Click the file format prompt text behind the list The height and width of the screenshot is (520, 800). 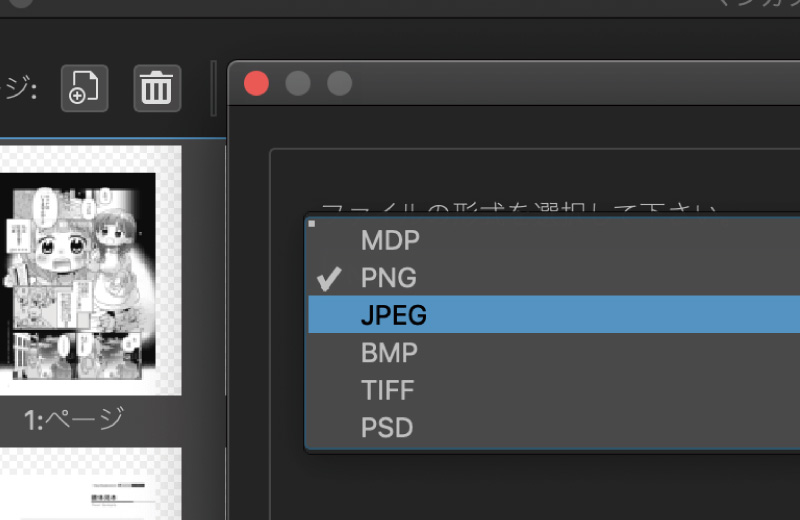click(519, 208)
